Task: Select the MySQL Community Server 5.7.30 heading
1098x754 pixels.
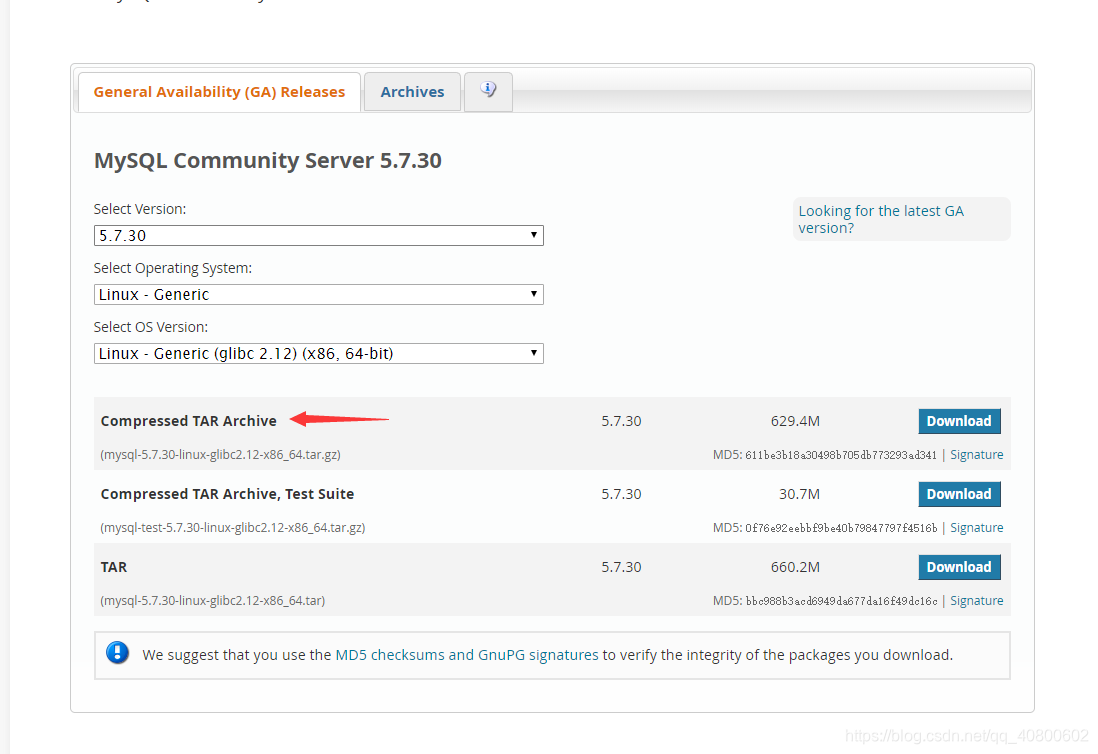Action: 267,160
